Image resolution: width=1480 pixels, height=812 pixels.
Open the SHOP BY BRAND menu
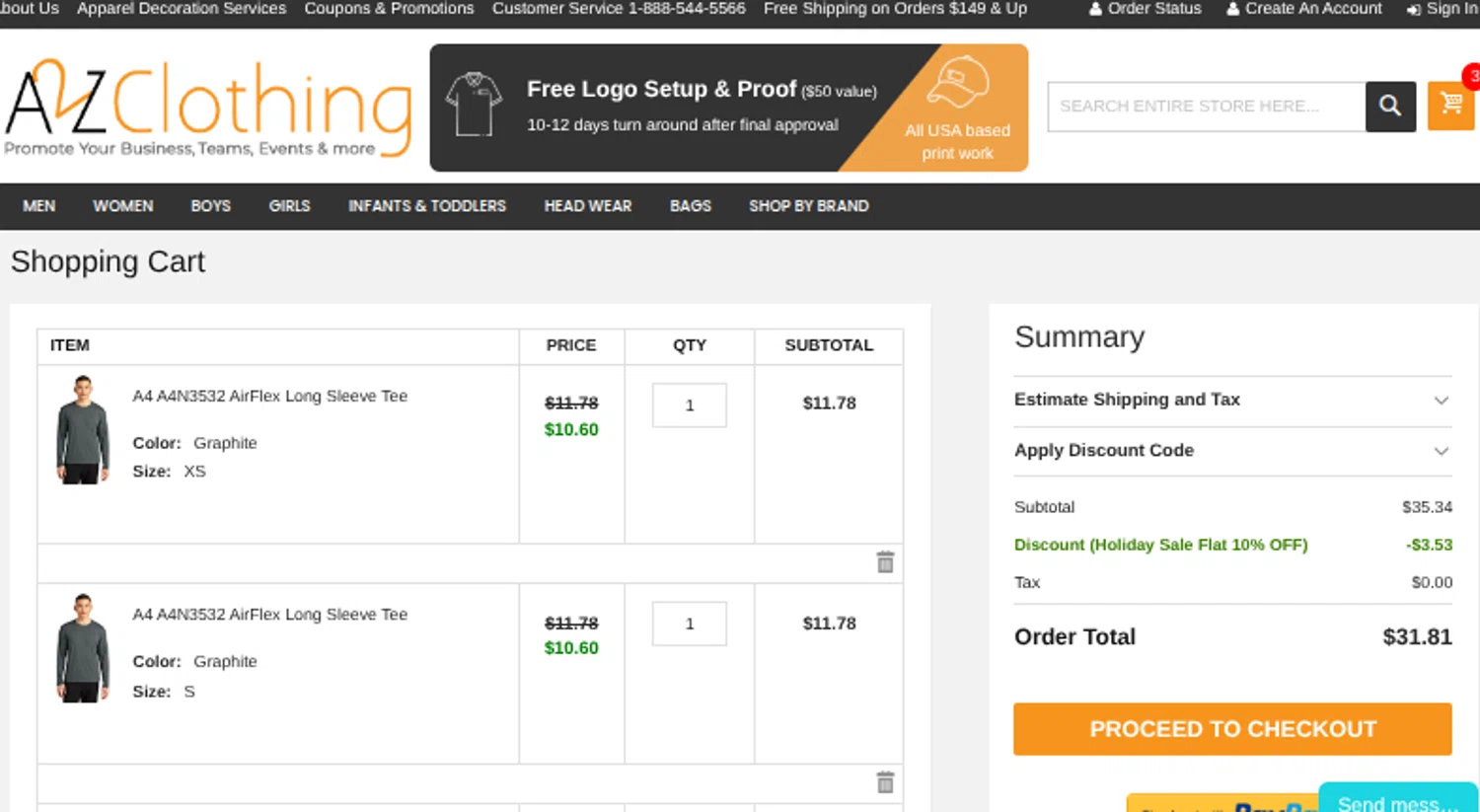click(809, 206)
